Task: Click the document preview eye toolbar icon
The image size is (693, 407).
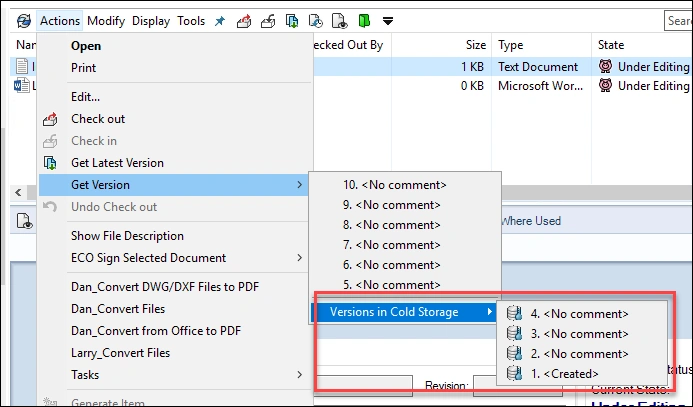Action: click(339, 21)
